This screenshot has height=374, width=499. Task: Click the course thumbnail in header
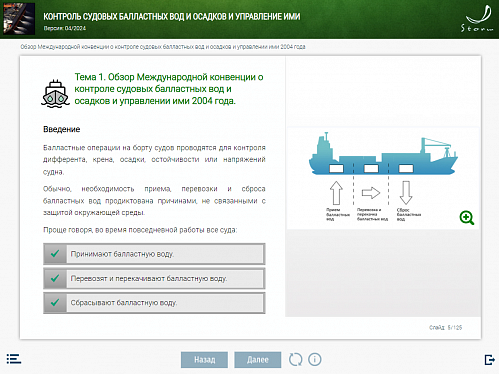(19, 19)
